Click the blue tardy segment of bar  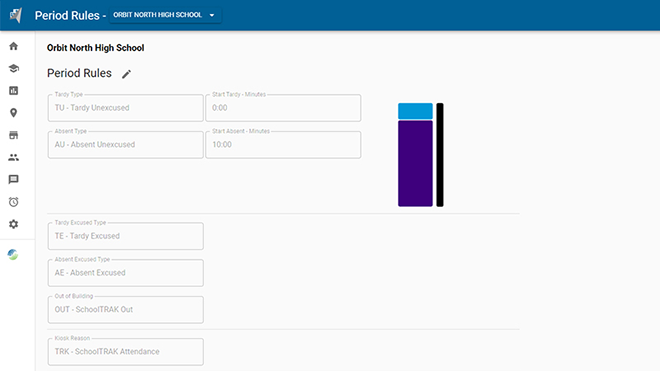click(415, 111)
